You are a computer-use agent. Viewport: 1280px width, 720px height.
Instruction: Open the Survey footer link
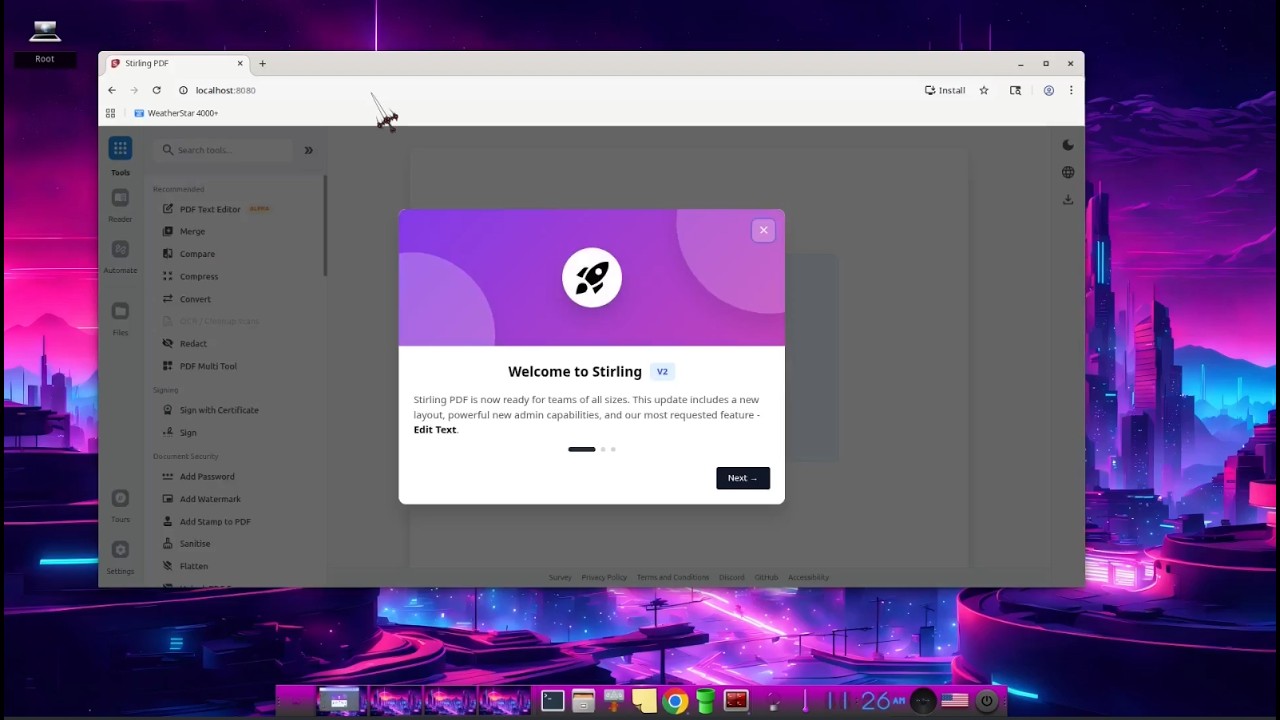(560, 577)
